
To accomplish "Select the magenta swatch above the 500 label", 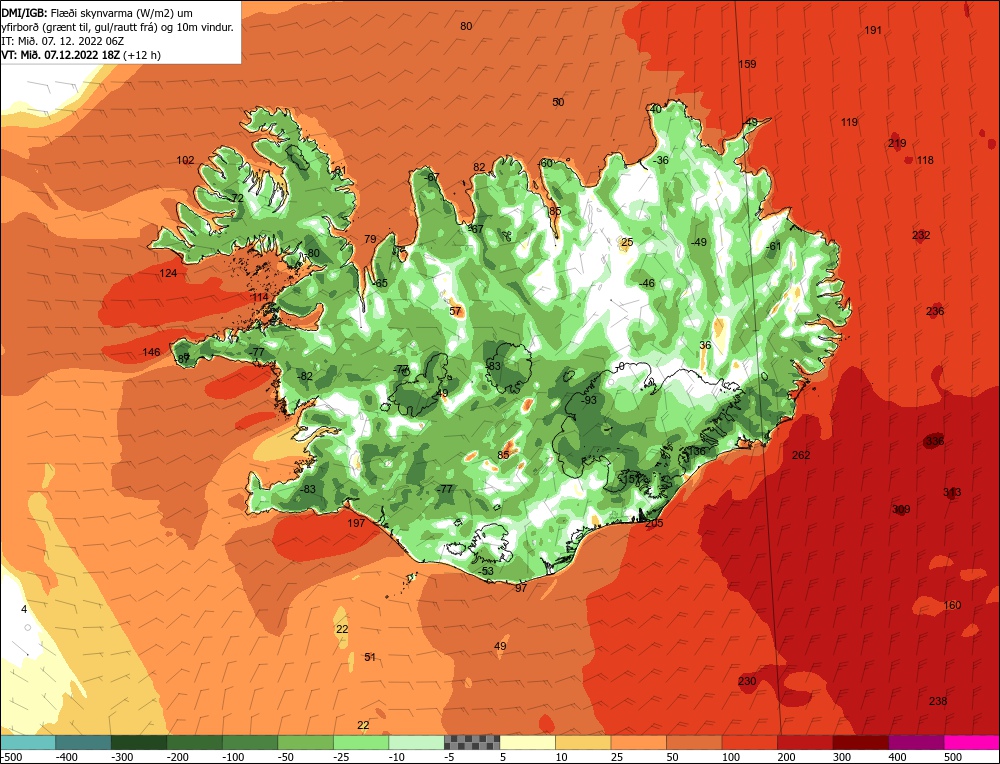I will click(x=971, y=742).
